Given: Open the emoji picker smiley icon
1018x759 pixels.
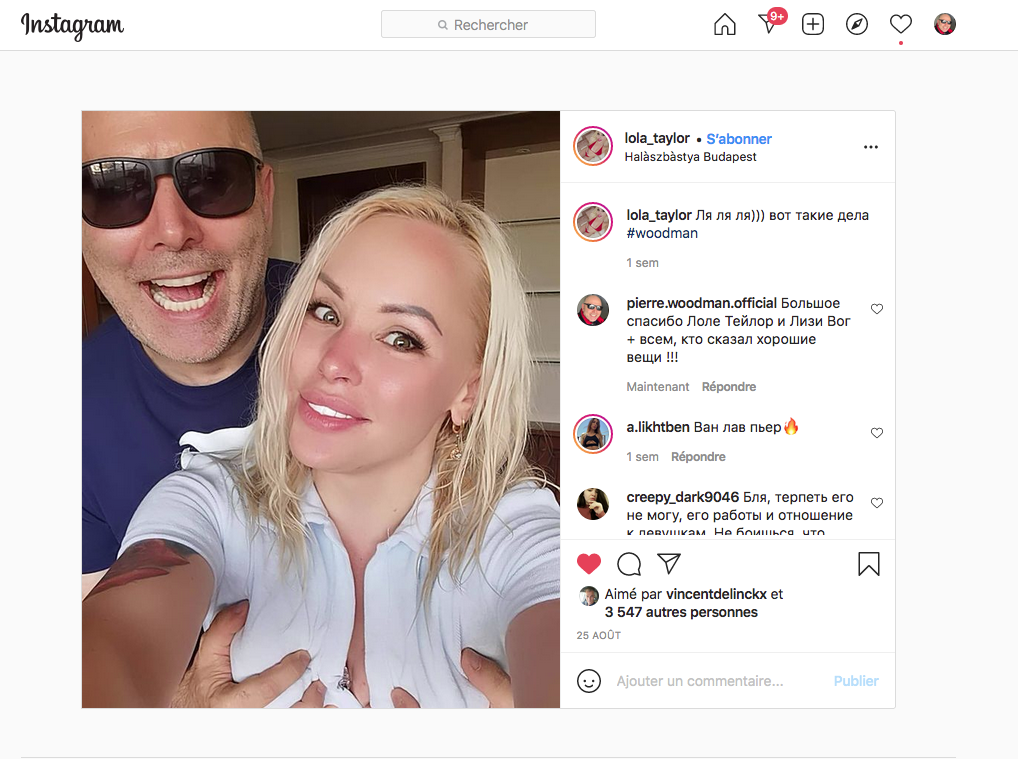Looking at the screenshot, I should click(x=589, y=681).
